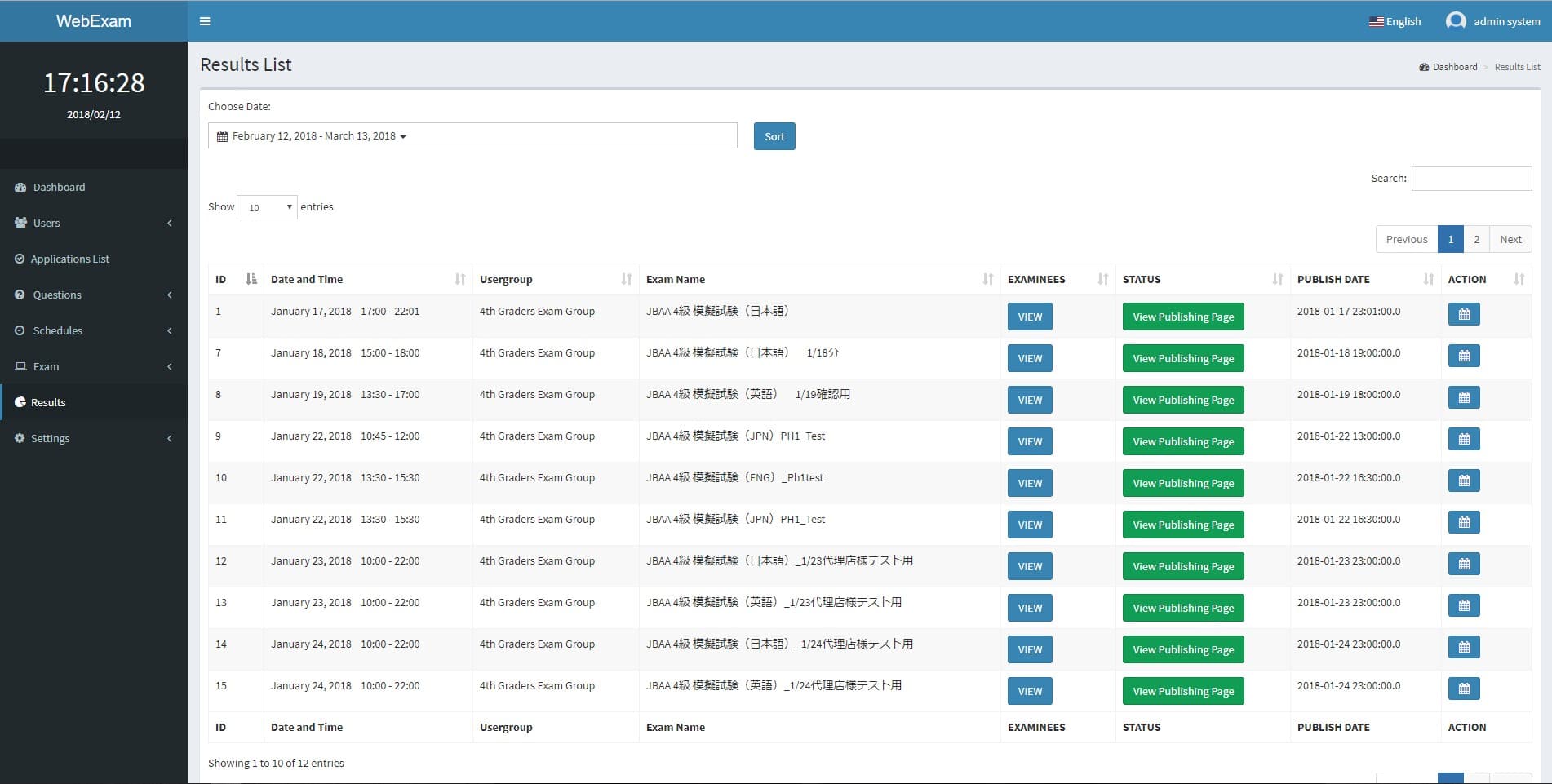View Publishing Page for exam ID 11
This screenshot has height=784, width=1552.
tap(1183, 525)
